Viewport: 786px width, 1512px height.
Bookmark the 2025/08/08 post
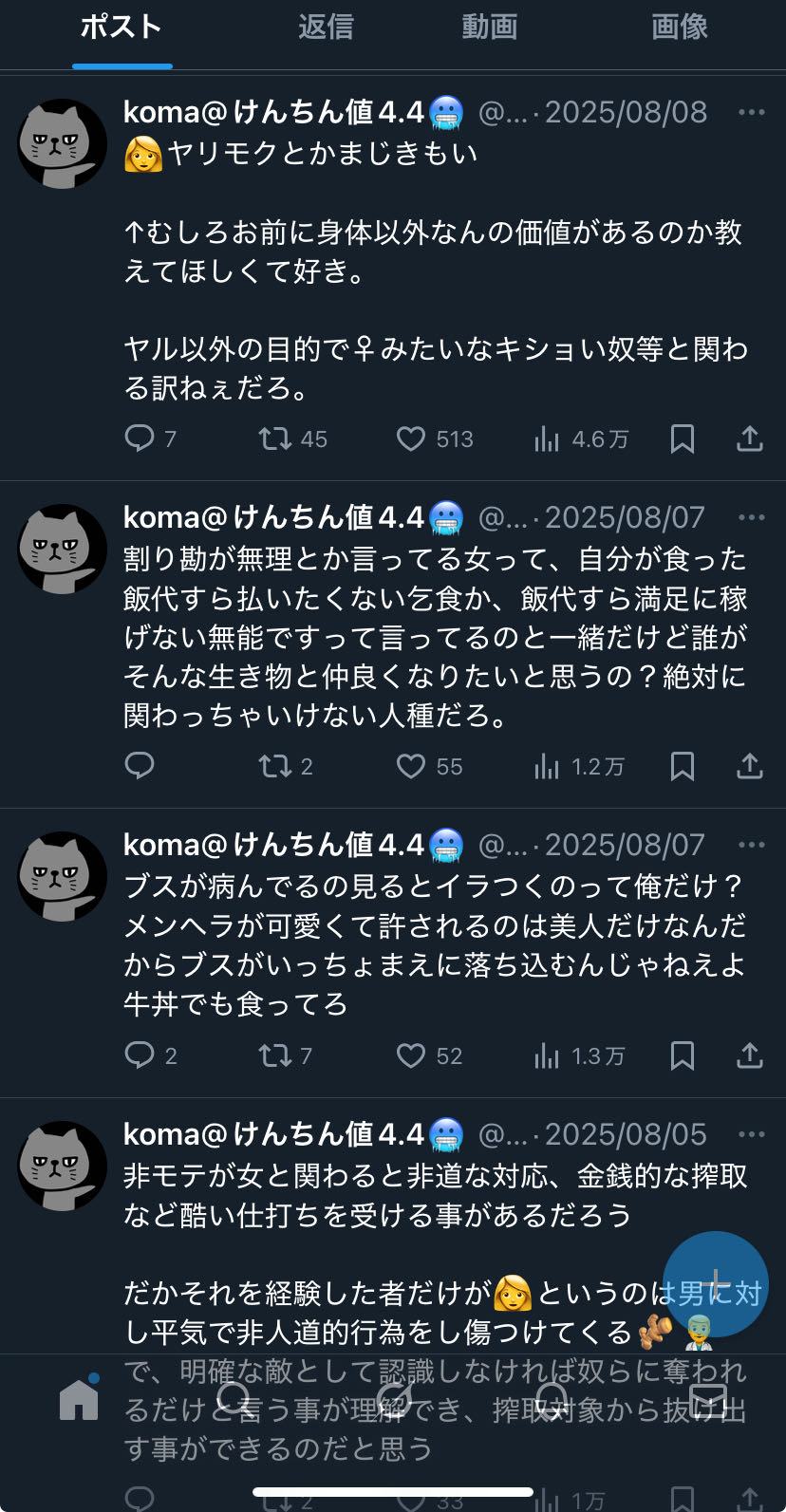(x=683, y=439)
